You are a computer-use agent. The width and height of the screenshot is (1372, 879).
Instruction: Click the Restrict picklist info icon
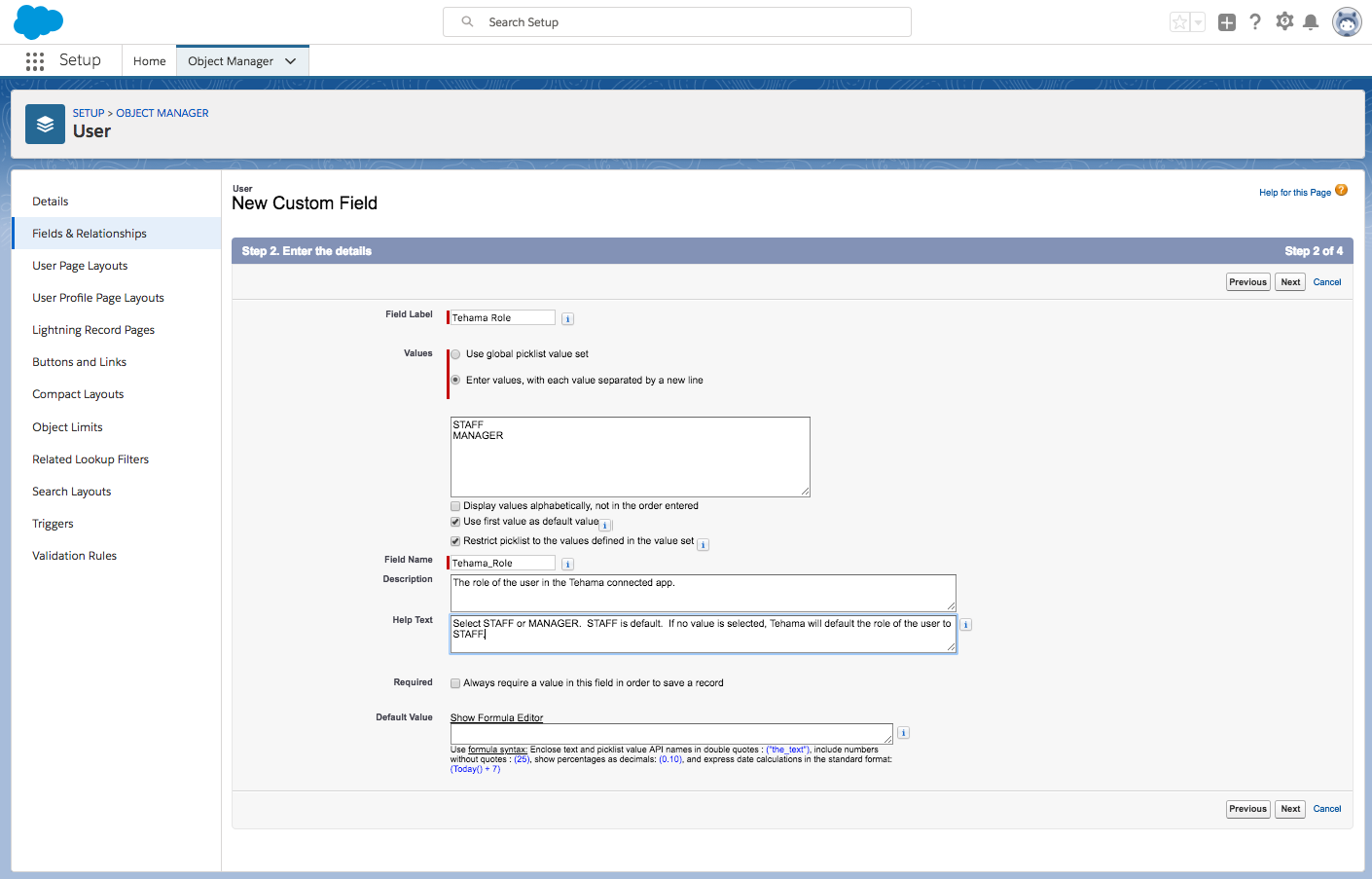click(704, 545)
